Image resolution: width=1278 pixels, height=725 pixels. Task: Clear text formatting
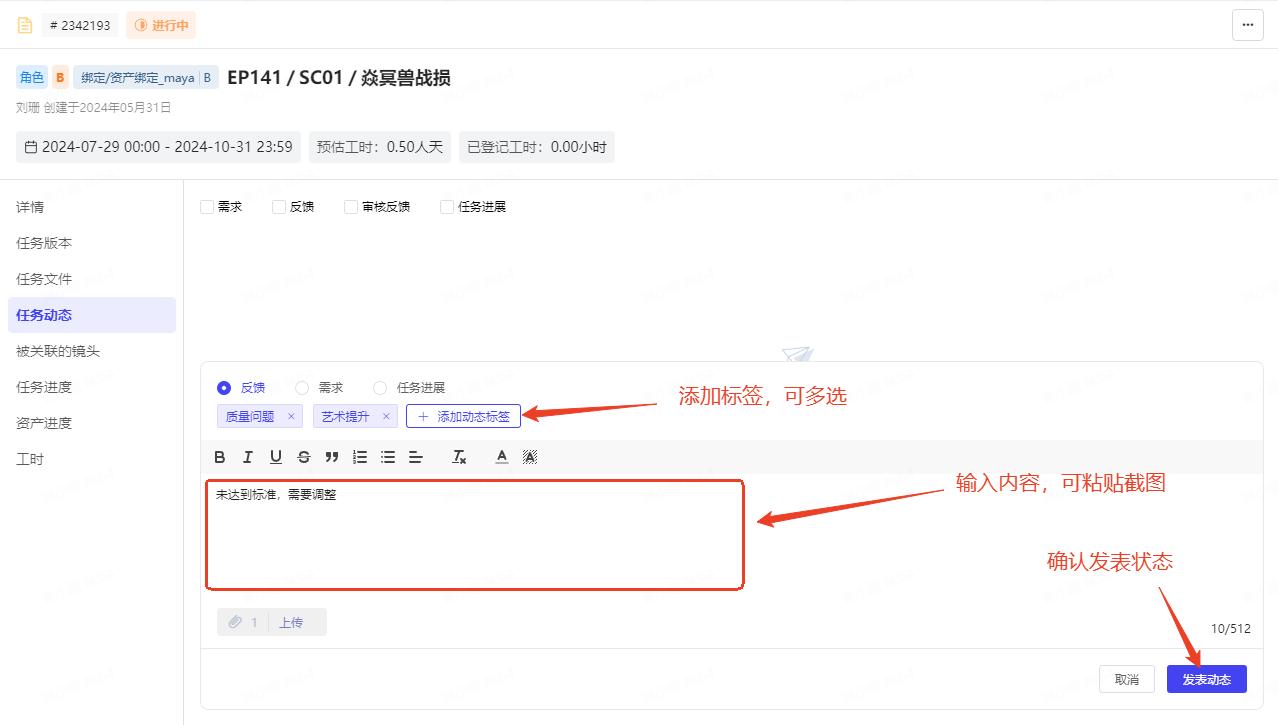pos(459,457)
